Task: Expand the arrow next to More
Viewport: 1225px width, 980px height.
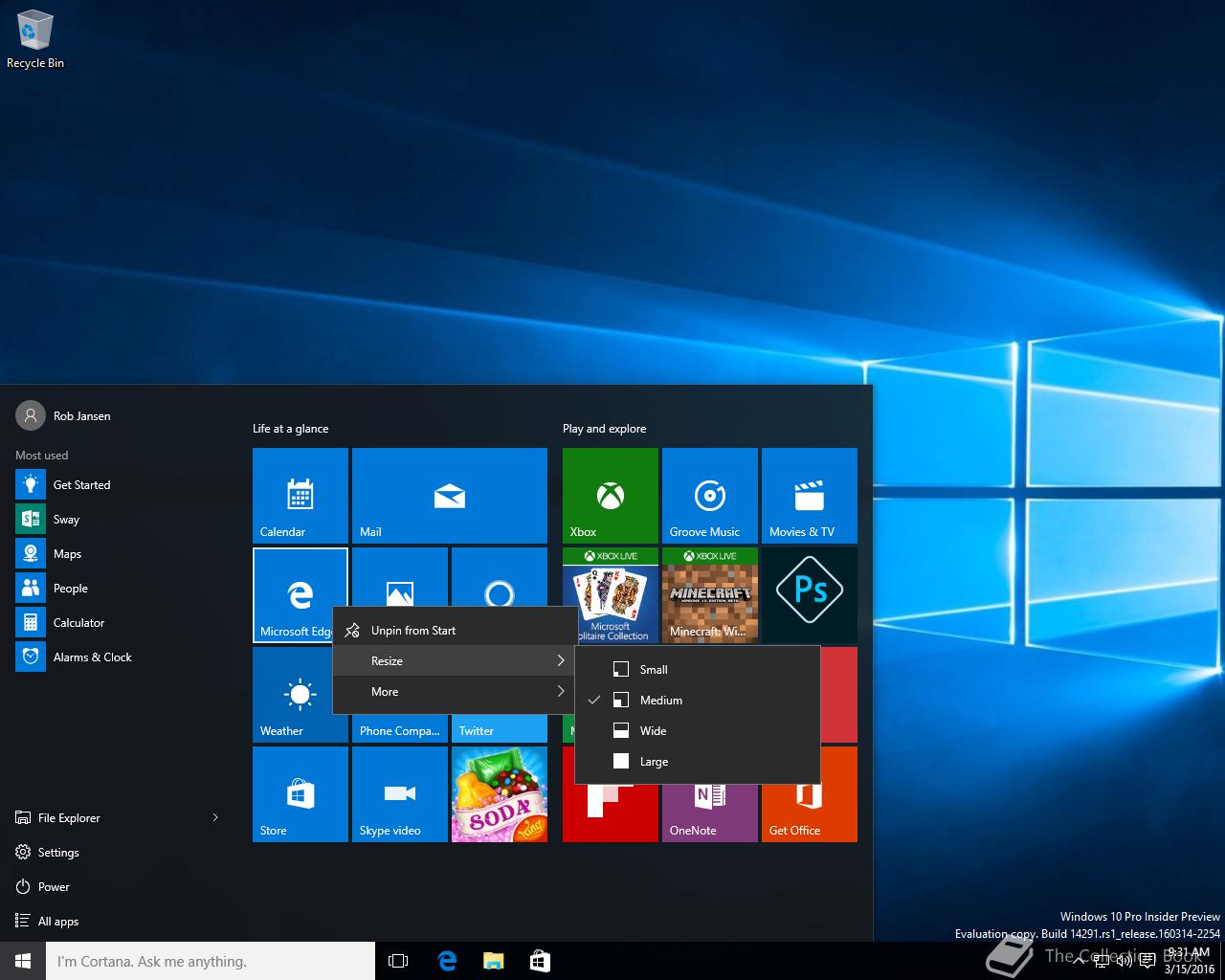Action: pos(561,692)
